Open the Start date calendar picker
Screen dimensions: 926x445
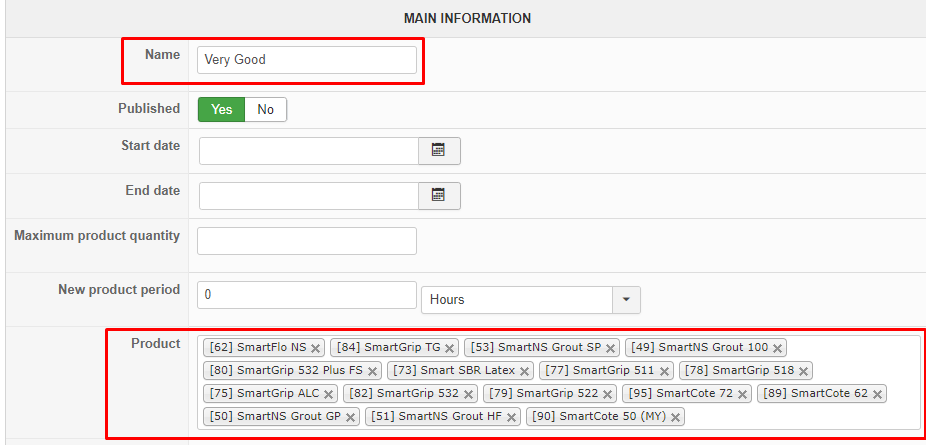click(x=439, y=151)
